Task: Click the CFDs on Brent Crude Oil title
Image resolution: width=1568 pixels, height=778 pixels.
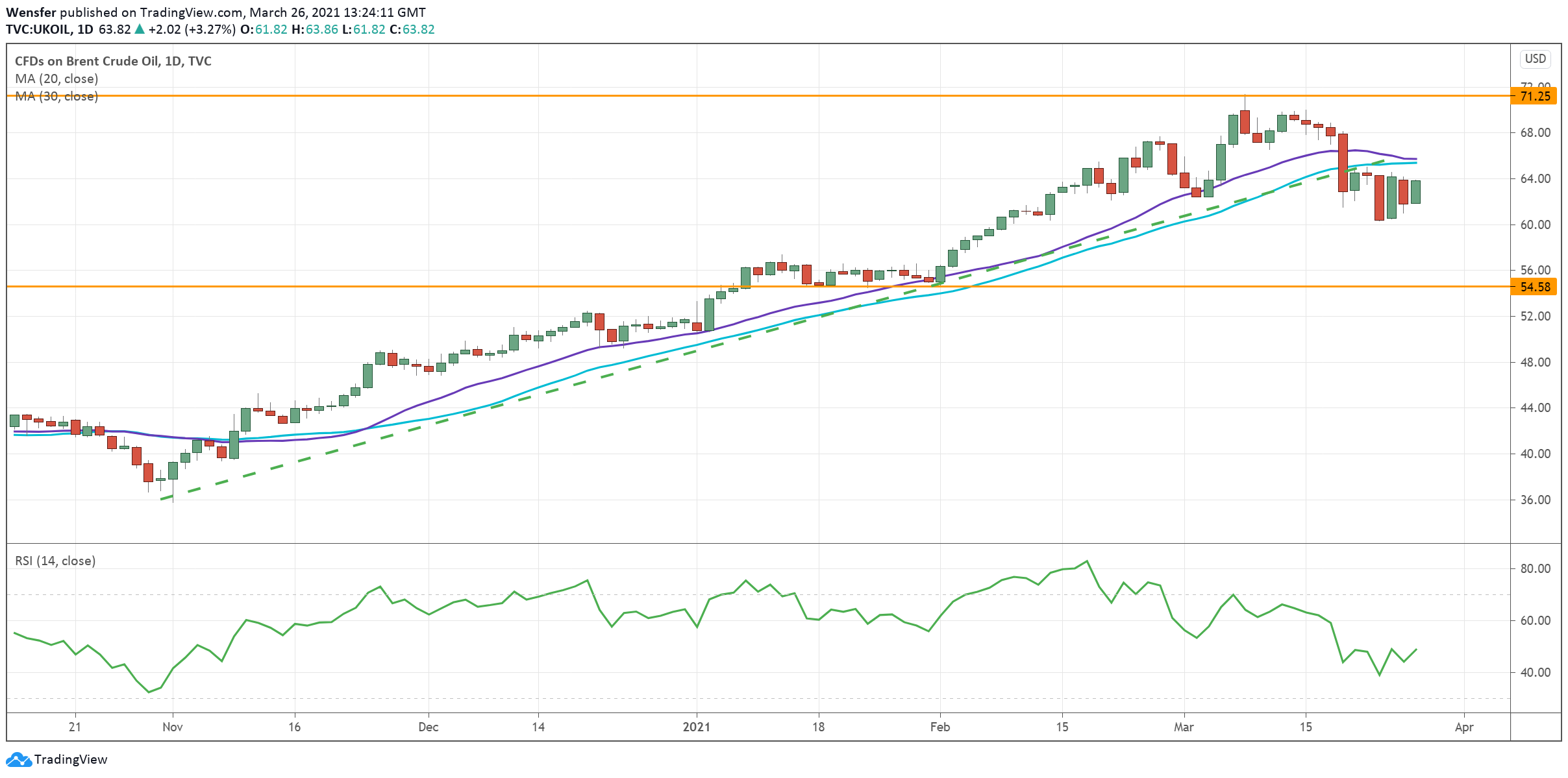Action: (113, 61)
